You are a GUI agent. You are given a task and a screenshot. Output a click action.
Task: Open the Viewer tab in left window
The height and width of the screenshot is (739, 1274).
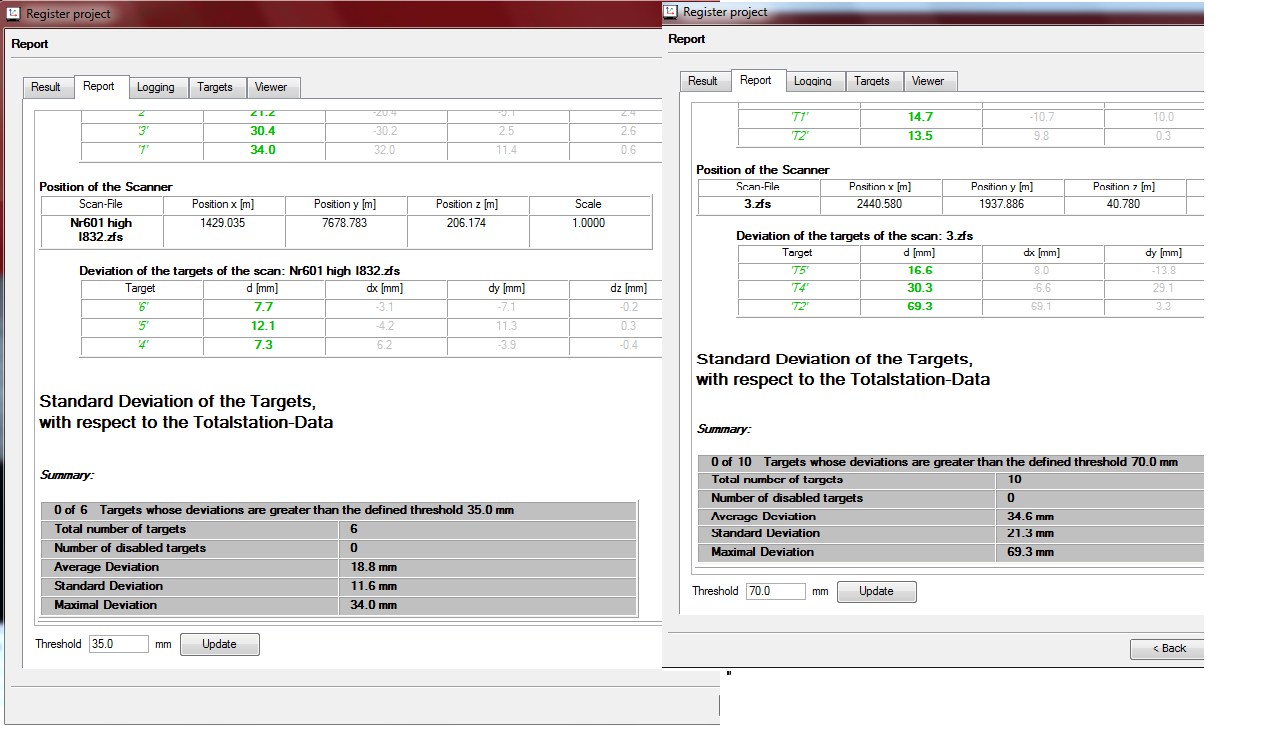coord(271,87)
